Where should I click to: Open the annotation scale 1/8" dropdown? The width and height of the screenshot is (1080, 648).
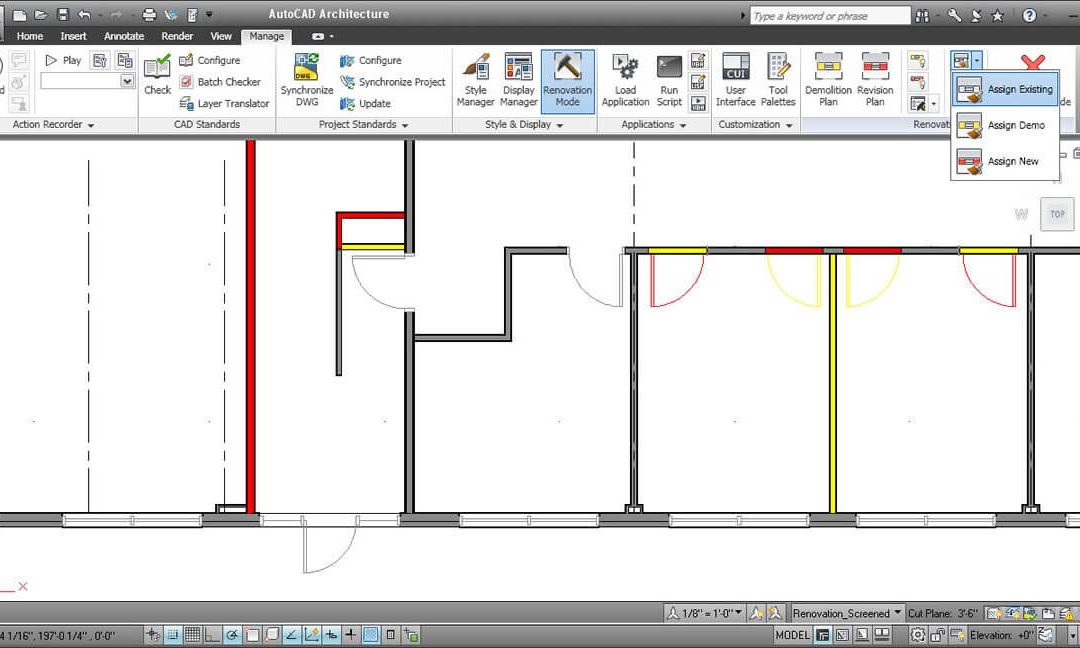coord(705,613)
